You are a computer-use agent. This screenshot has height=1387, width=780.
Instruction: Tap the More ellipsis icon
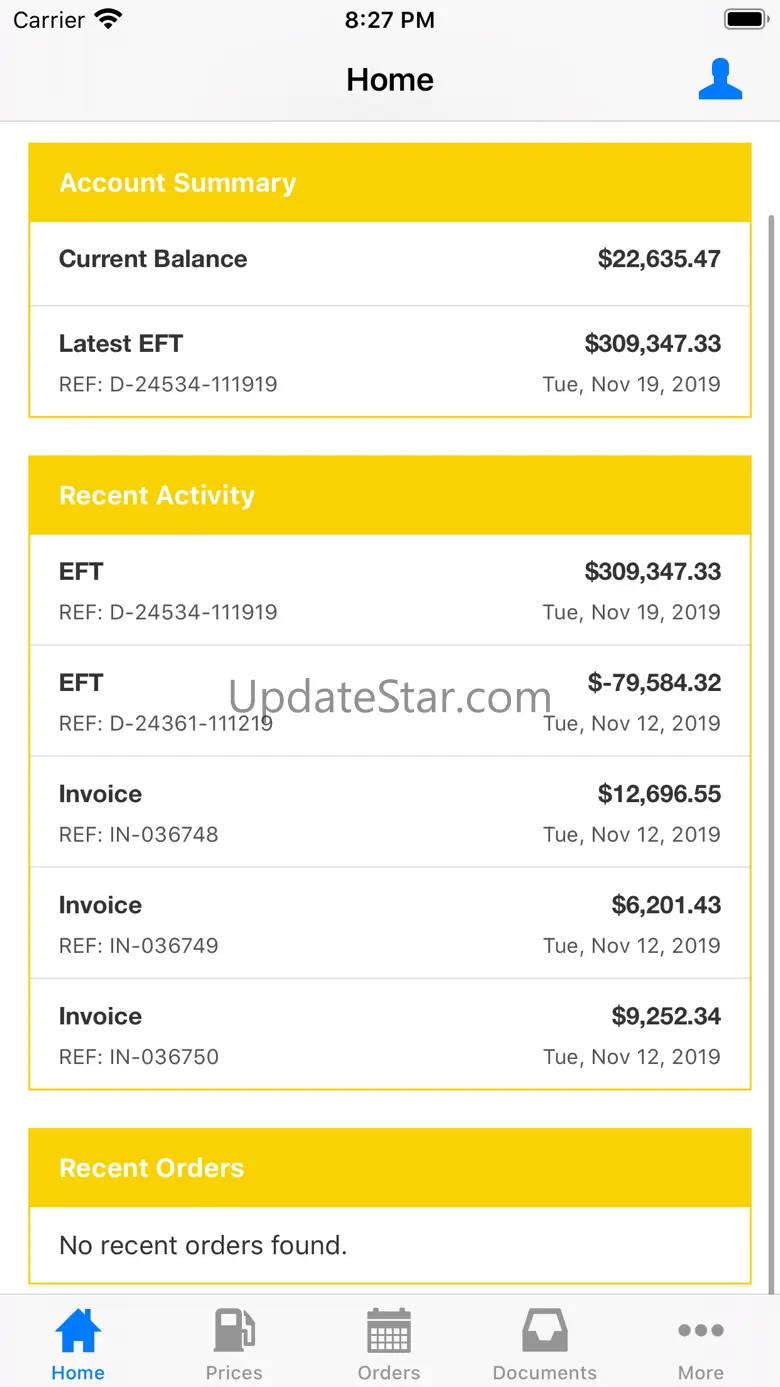[x=700, y=1331]
